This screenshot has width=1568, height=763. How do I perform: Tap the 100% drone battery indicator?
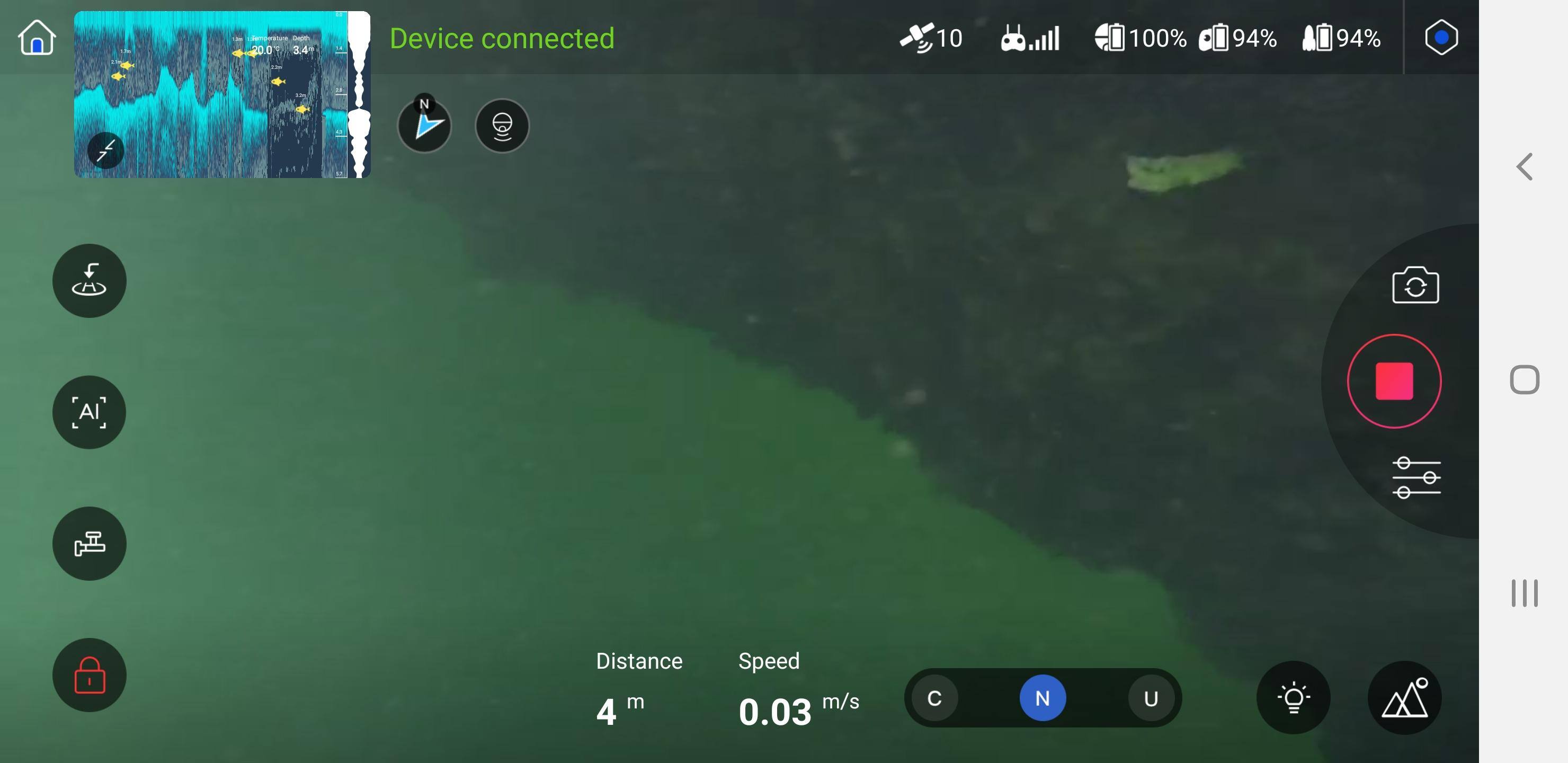point(1140,38)
